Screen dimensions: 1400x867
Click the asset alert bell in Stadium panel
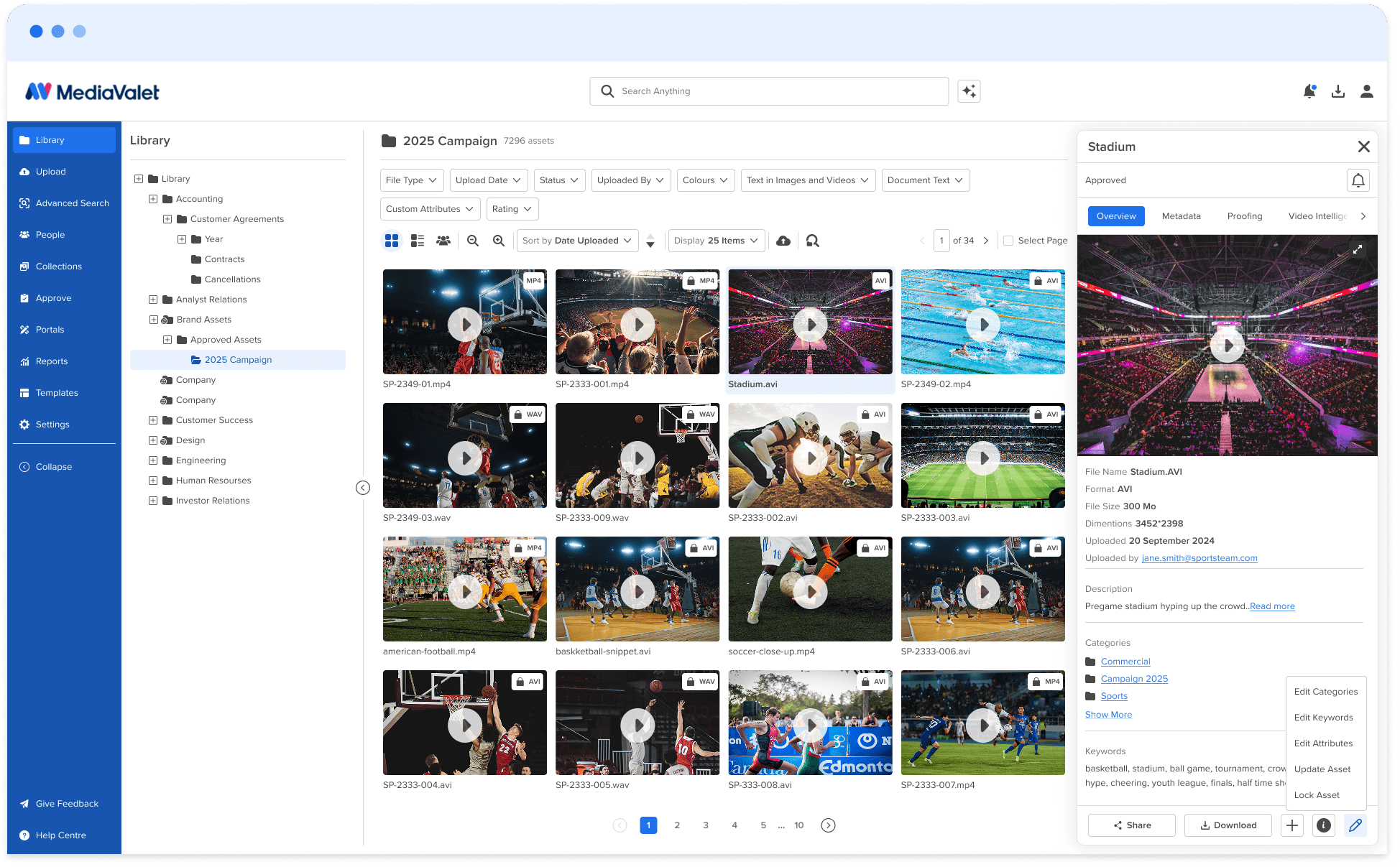(1358, 180)
